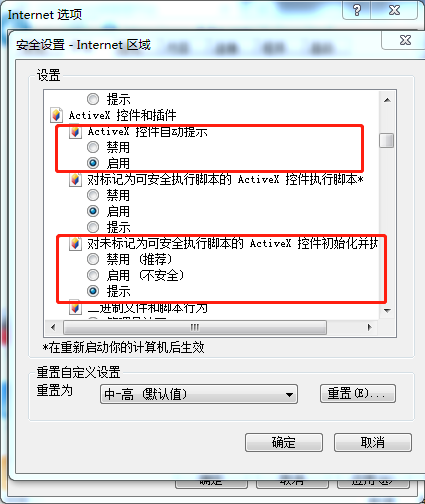Click the 取消 button
The height and width of the screenshot is (504, 425).
[x=373, y=443]
